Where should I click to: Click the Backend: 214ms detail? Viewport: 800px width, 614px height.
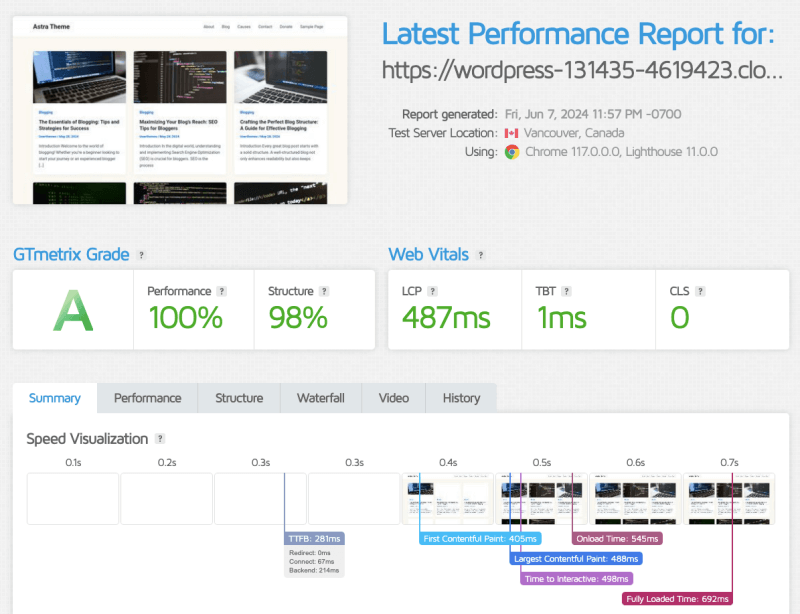(314, 571)
